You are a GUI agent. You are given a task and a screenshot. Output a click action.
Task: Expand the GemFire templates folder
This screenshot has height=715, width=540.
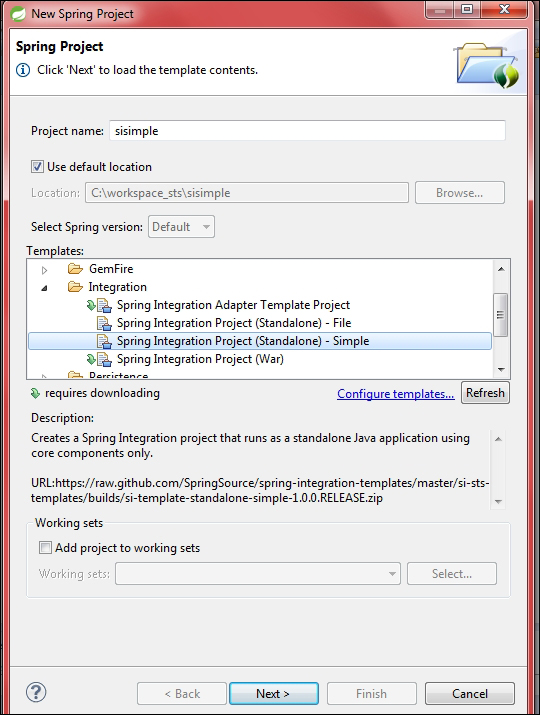click(44, 270)
